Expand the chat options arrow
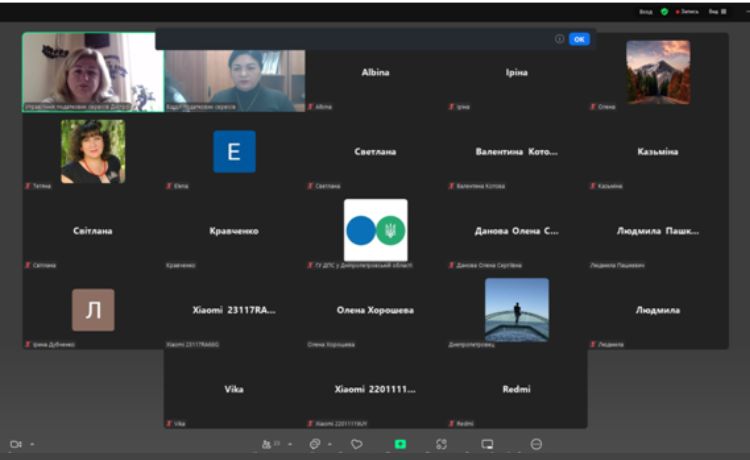Viewport: 750px width, 460px height. pos(332,444)
